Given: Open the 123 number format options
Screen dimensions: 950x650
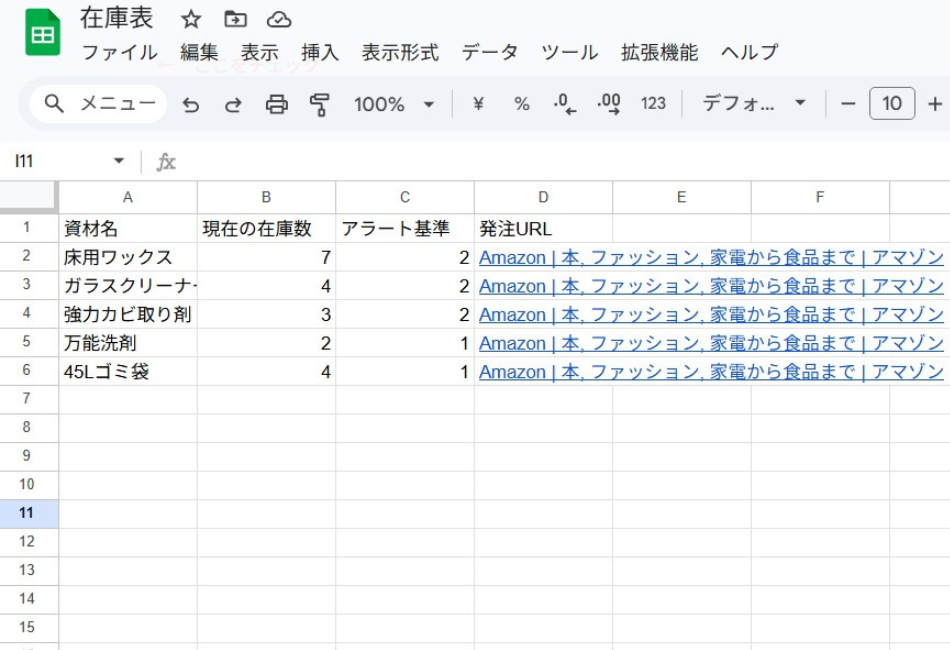Looking at the screenshot, I should point(653,103).
